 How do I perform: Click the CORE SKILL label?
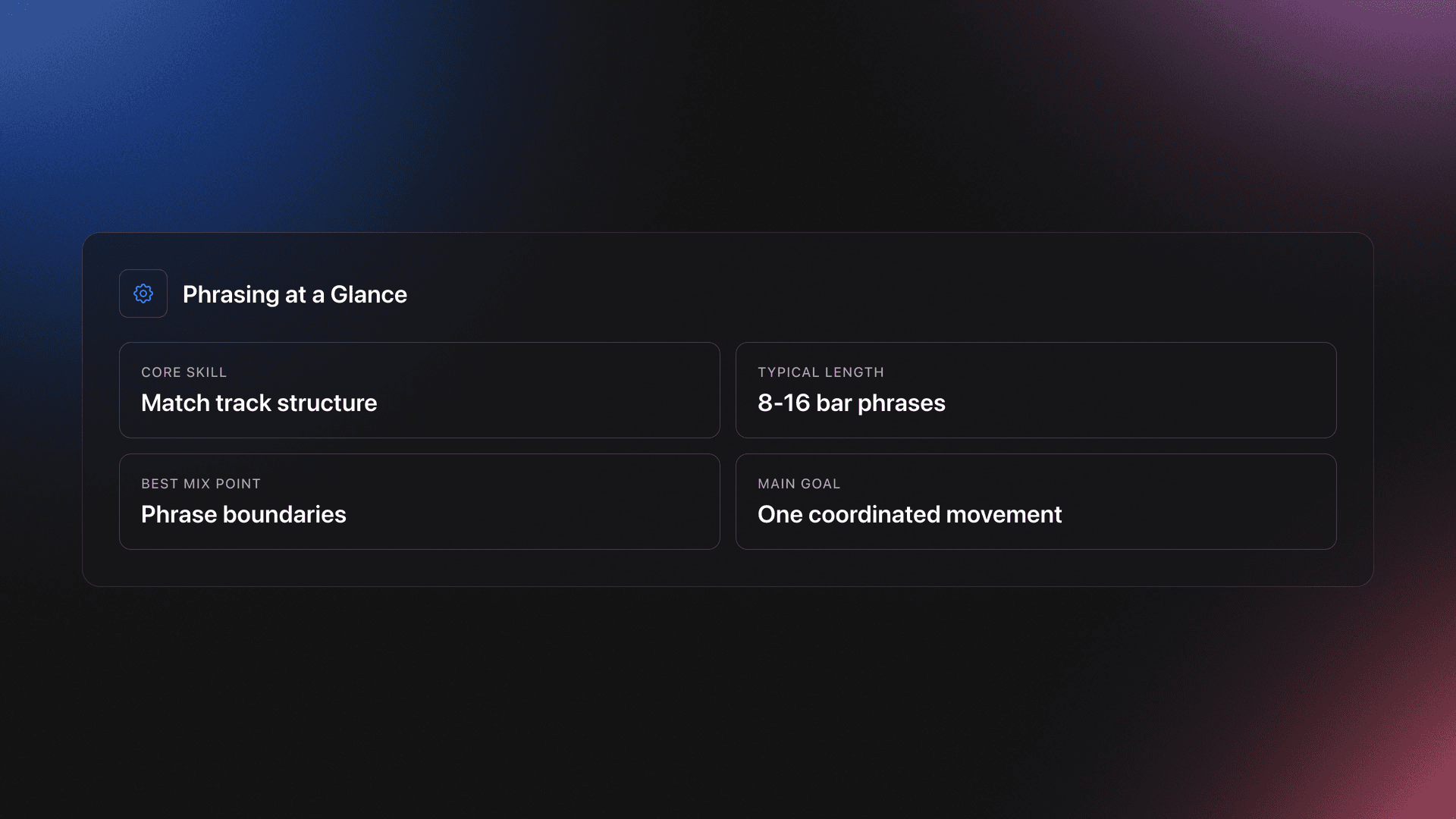coord(184,372)
